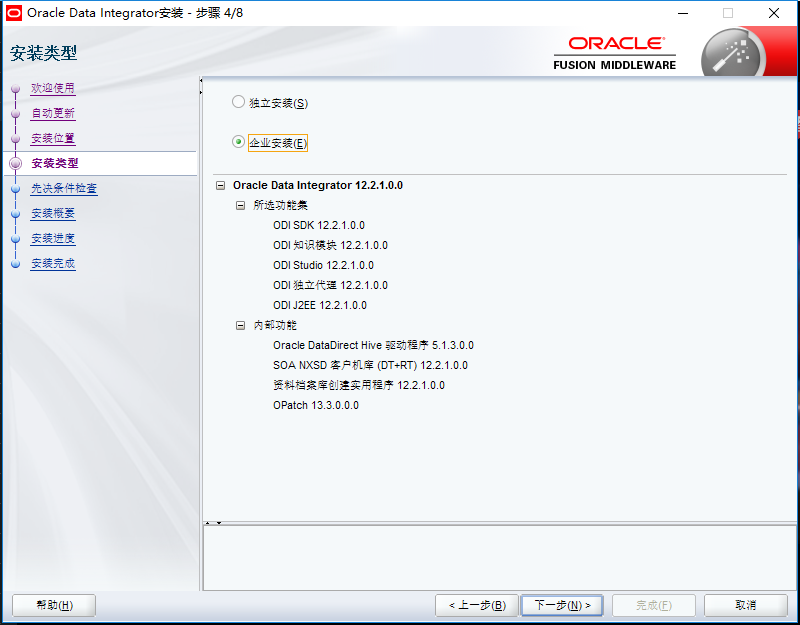Click the message pane splitter arrows
This screenshot has height=625, width=800.
[x=213, y=523]
